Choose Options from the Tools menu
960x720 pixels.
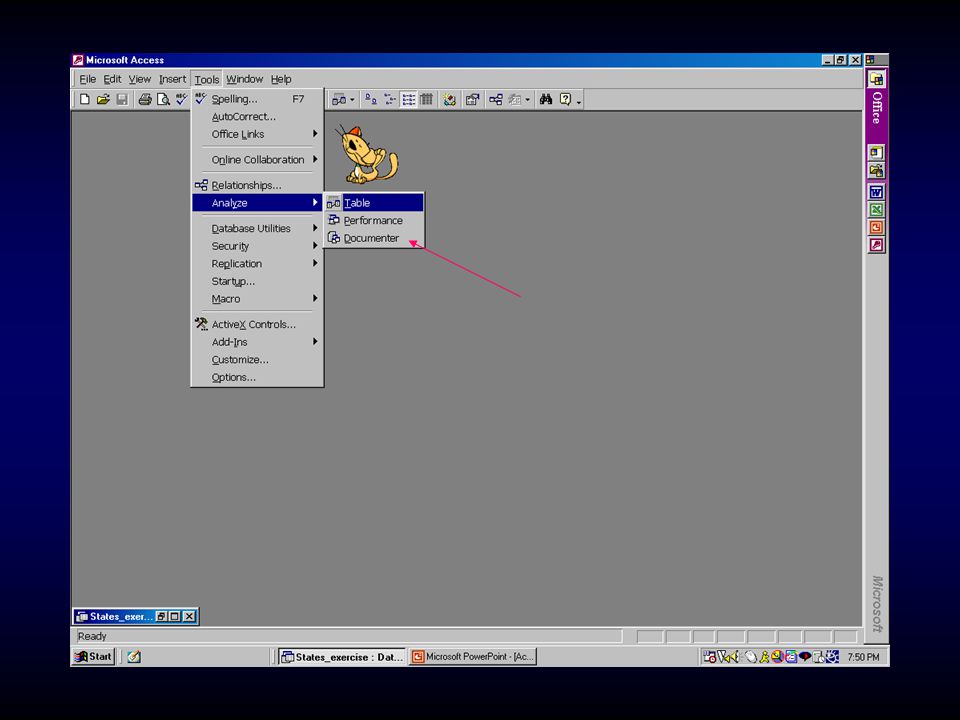257,377
